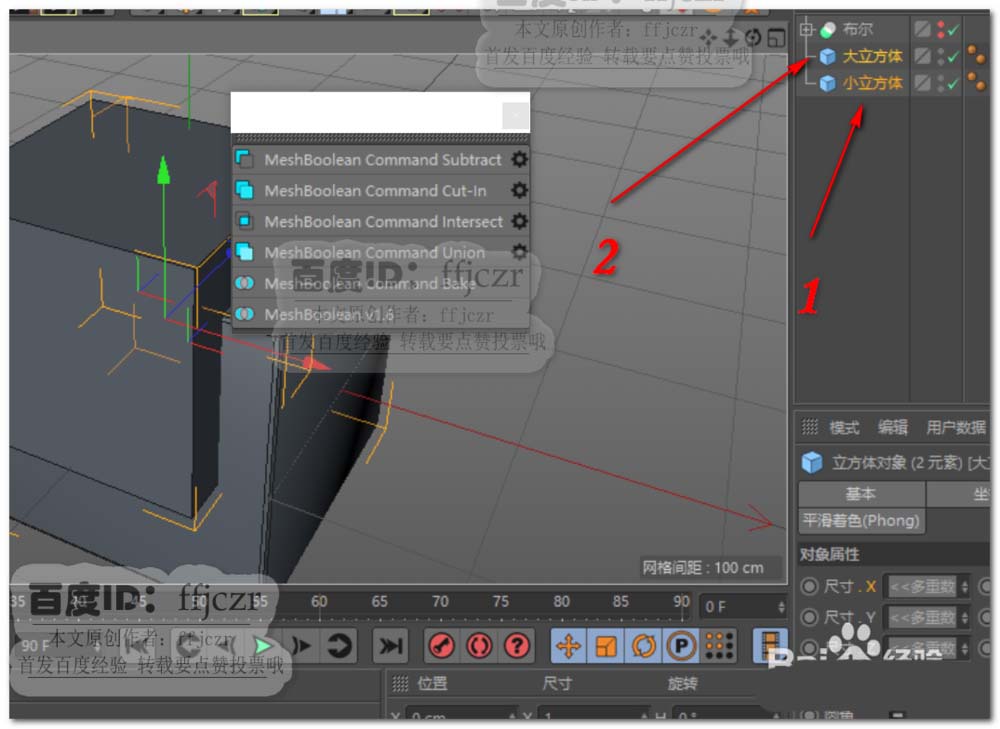Open the 用户数据 menu in attribute manager
Screen dimensions: 1000x729
(956, 427)
